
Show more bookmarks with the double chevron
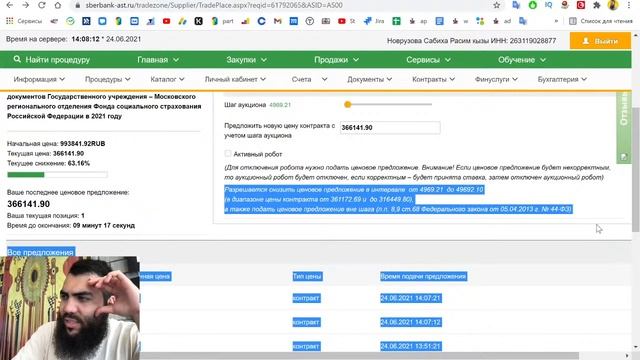coord(556,21)
